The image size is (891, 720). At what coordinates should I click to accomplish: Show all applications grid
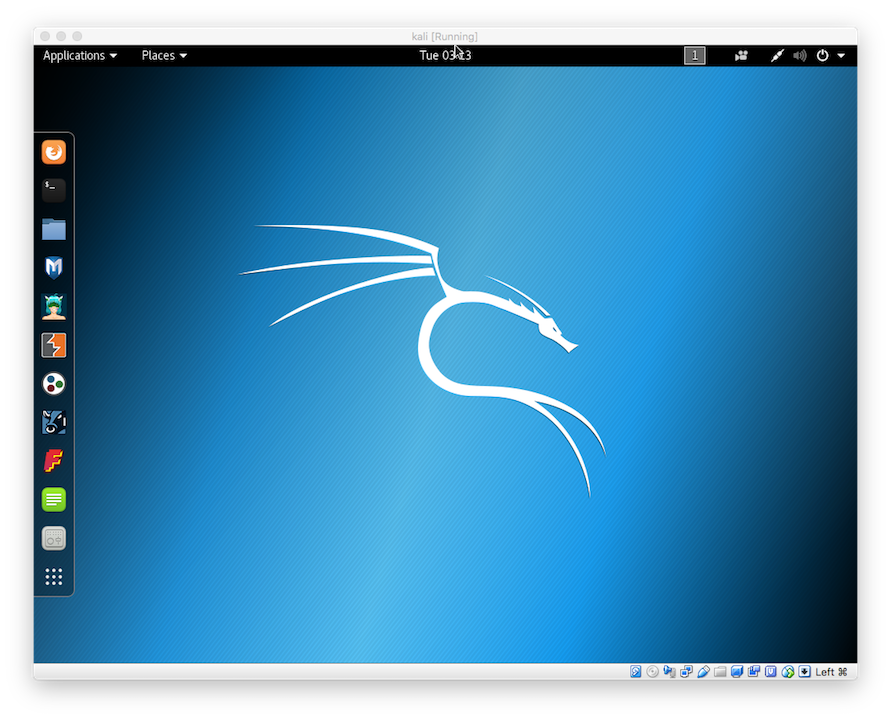pyautogui.click(x=54, y=577)
